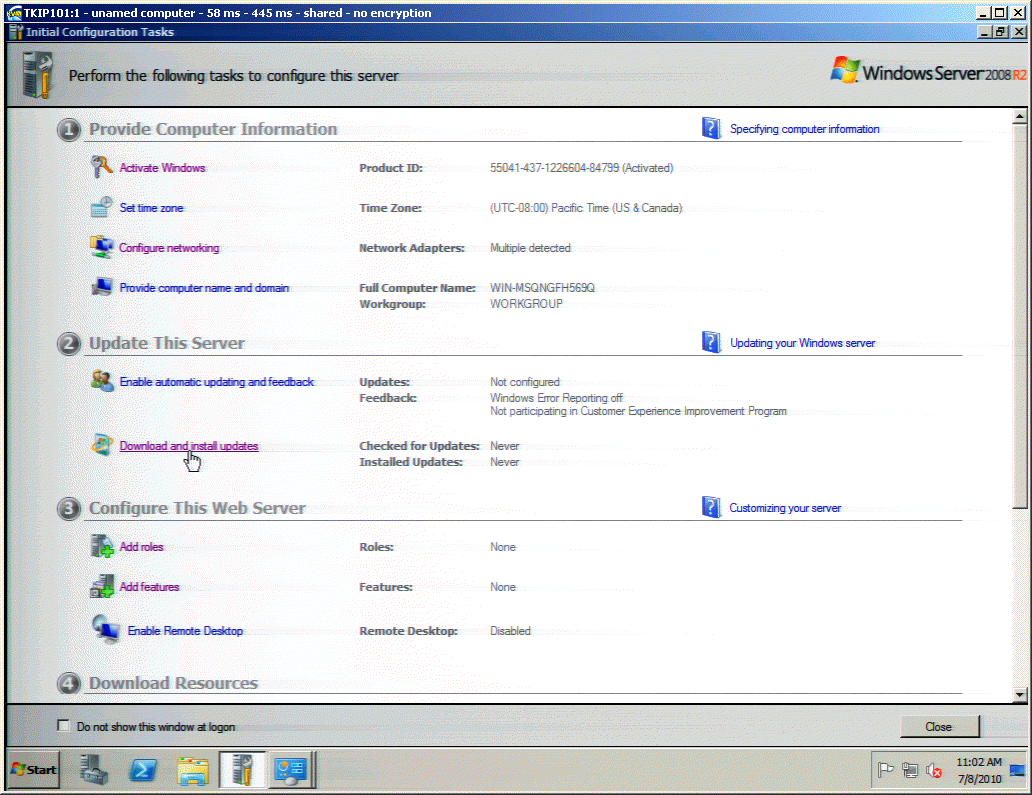Click the computer name and domain icon
This screenshot has width=1032, height=795.
101,287
